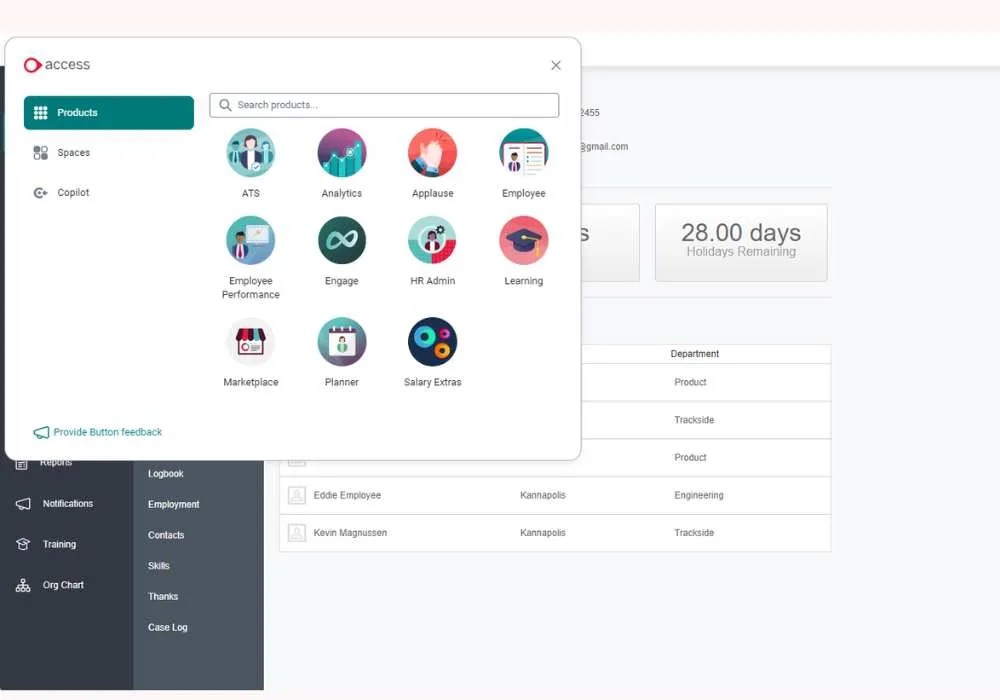The width and height of the screenshot is (1000, 700).
Task: Click Eddie Employee's avatar placeholder
Action: (x=297, y=495)
